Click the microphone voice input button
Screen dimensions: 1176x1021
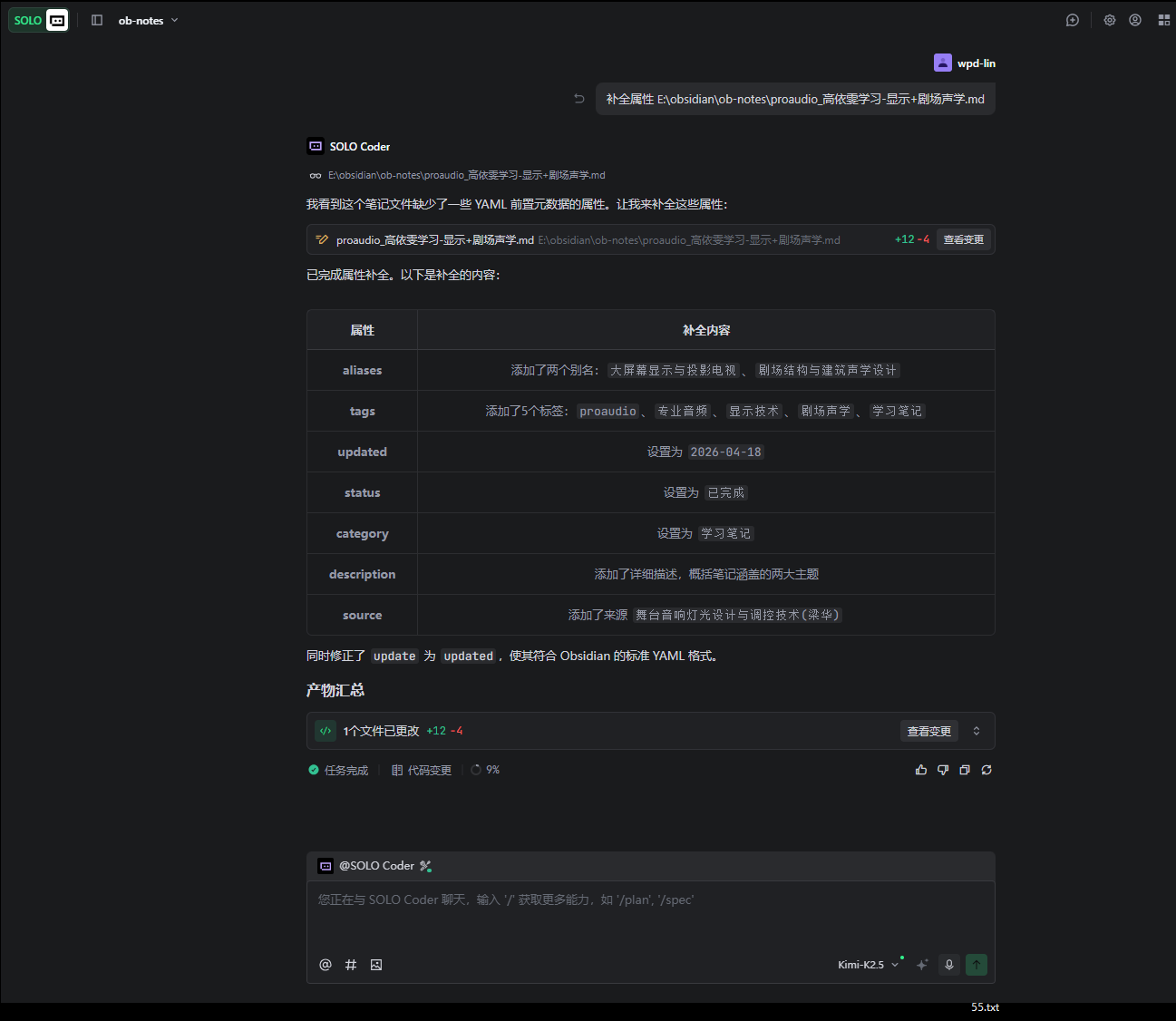click(949, 965)
